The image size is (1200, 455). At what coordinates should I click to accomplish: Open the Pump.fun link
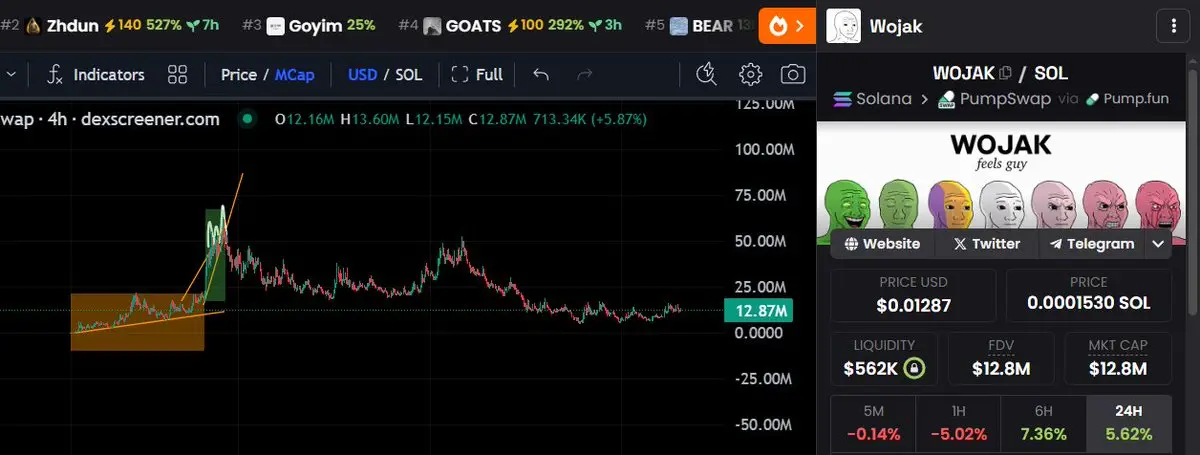tap(1126, 99)
